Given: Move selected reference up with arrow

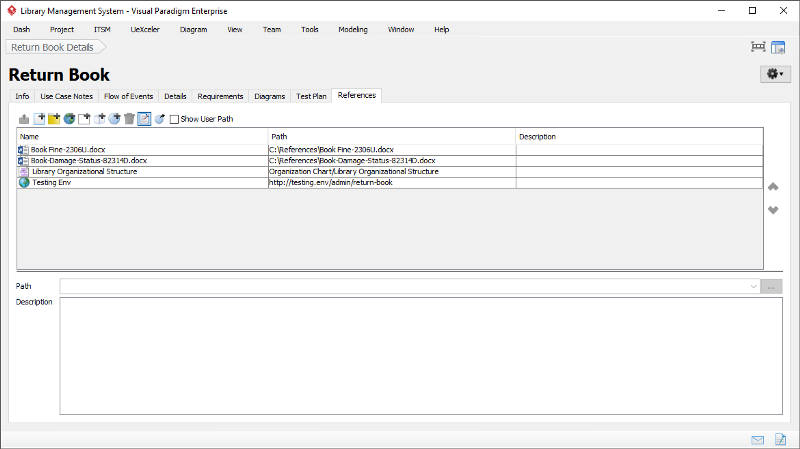Looking at the screenshot, I should click(772, 187).
